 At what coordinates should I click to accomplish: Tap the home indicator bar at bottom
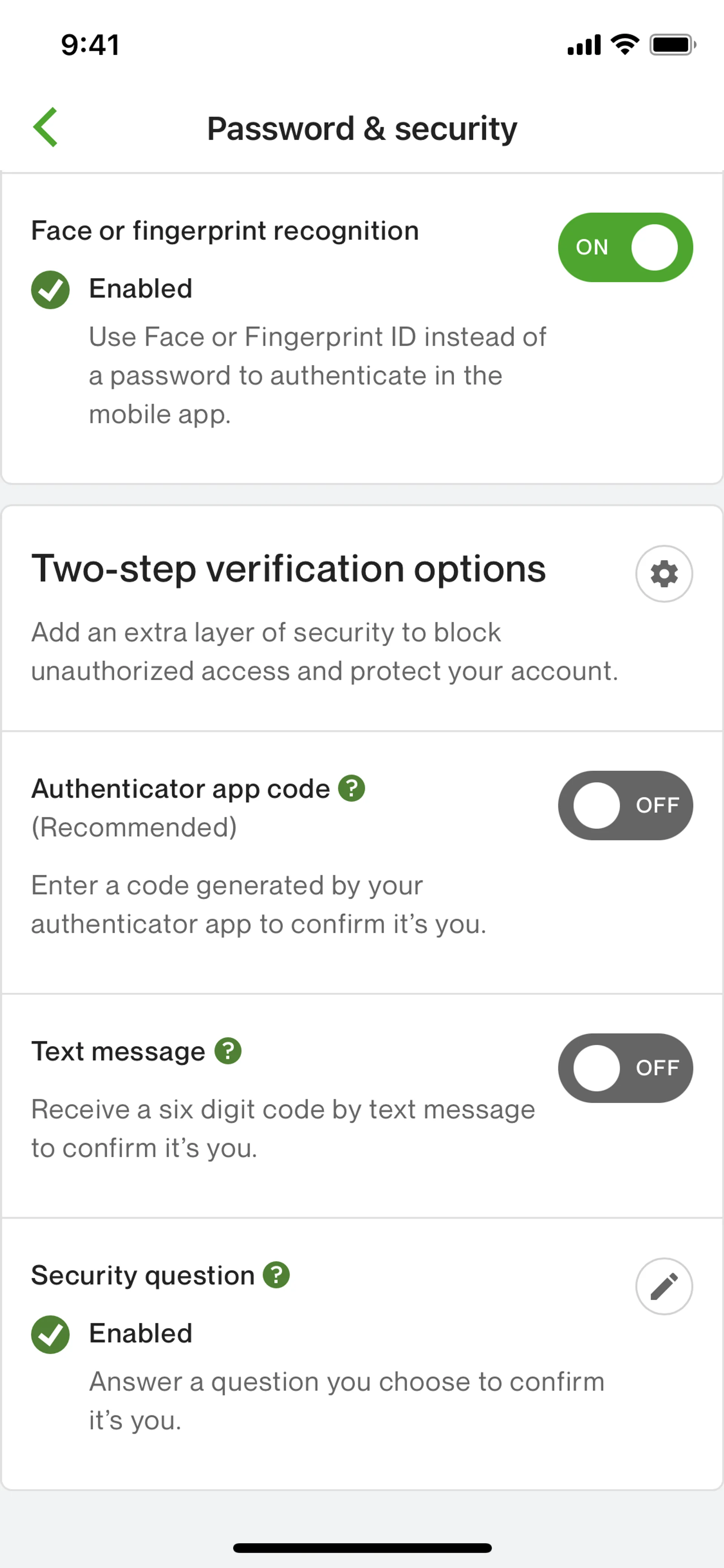[x=362, y=1548]
